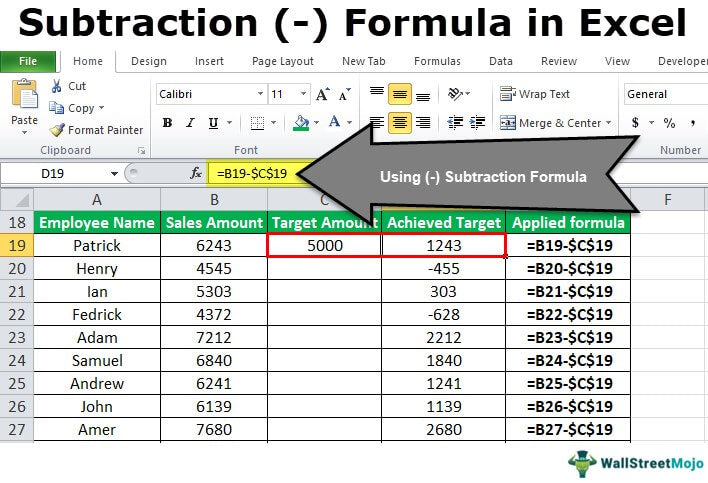This screenshot has width=708, height=483.
Task: Toggle Italic formatting
Action: point(191,123)
